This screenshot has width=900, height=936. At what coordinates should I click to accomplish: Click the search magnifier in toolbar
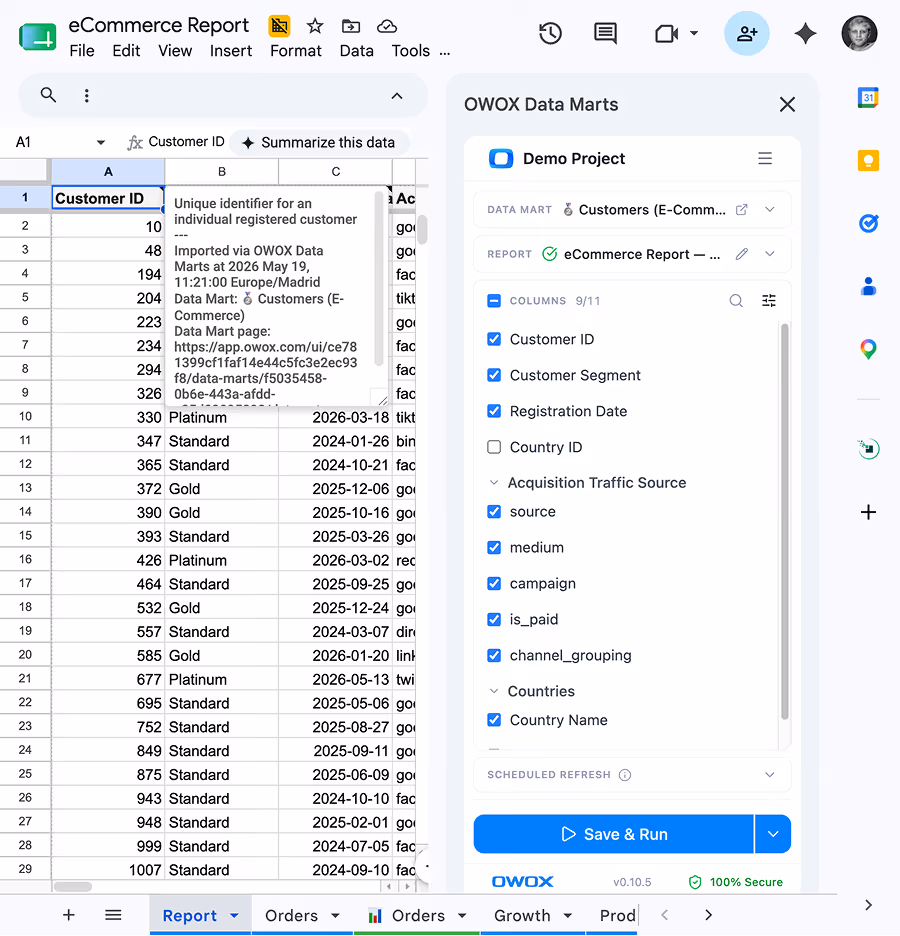coord(48,95)
